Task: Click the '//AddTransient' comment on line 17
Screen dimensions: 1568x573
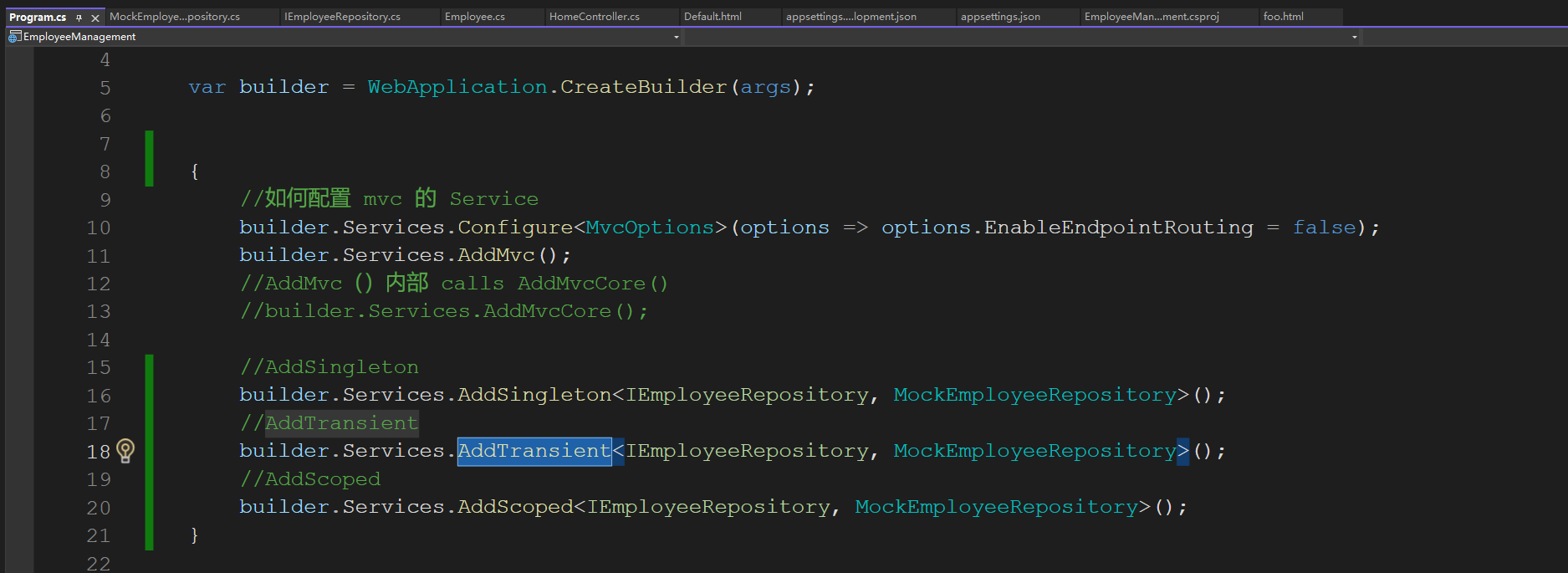Action: 329,423
